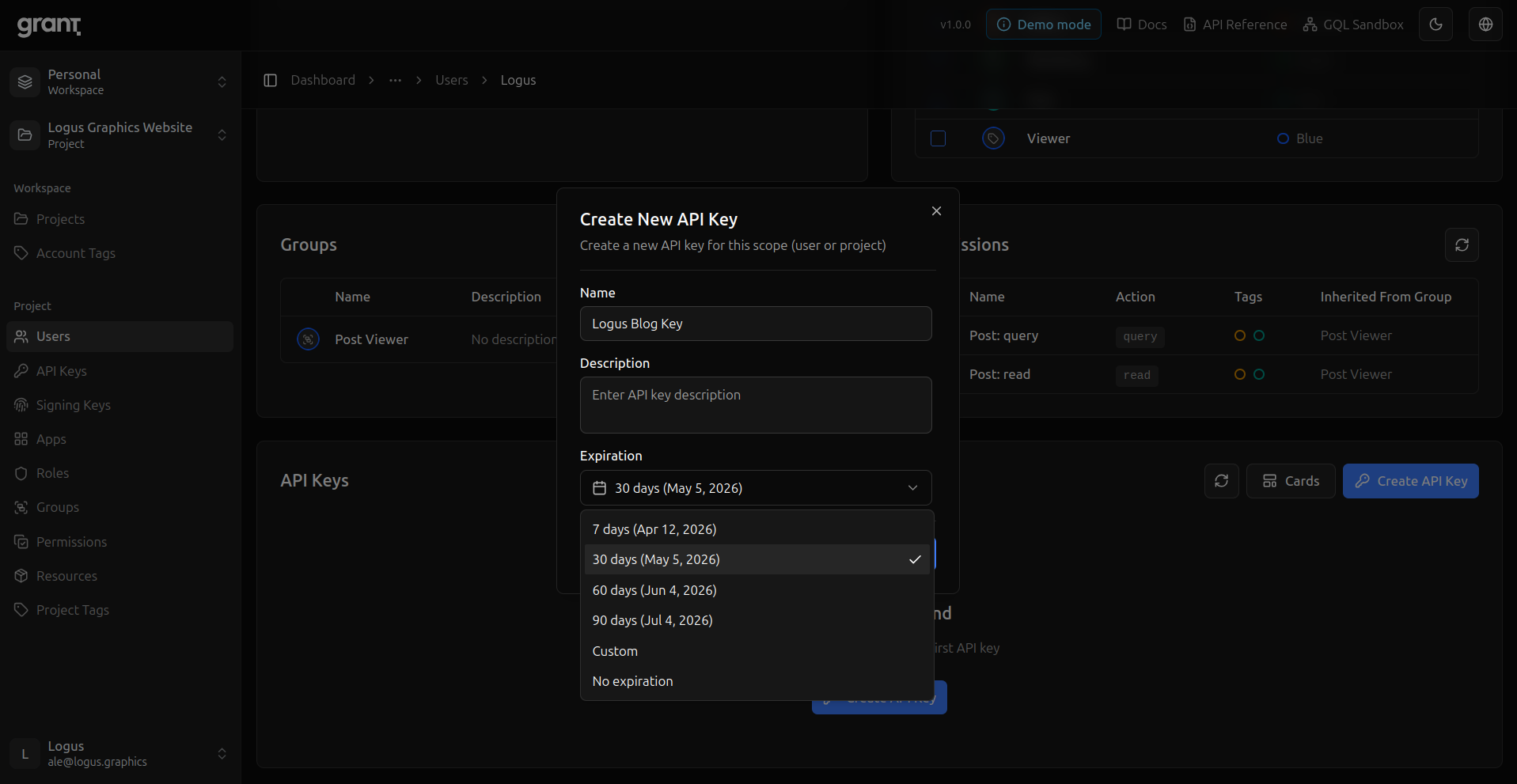Select 90 days expiration option

tap(757, 620)
